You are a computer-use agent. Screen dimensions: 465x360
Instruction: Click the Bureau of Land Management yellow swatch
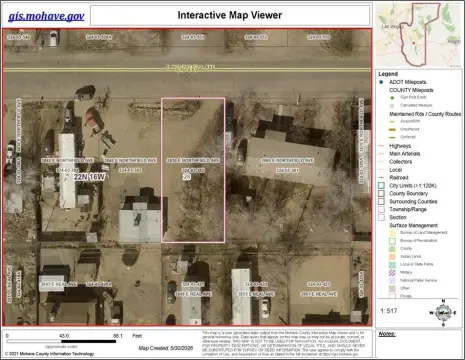point(392,233)
